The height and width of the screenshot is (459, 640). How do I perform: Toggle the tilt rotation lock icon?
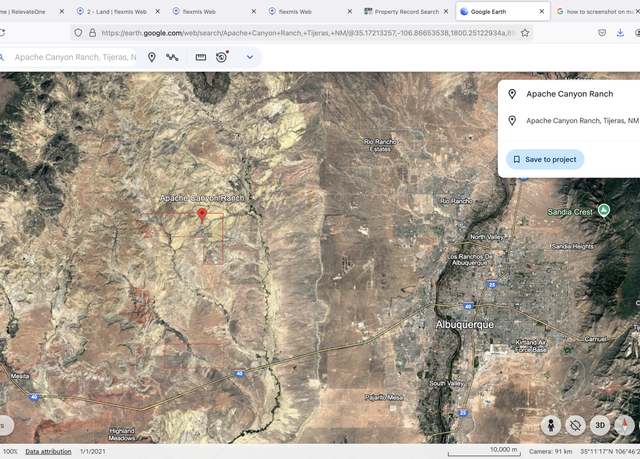(576, 426)
